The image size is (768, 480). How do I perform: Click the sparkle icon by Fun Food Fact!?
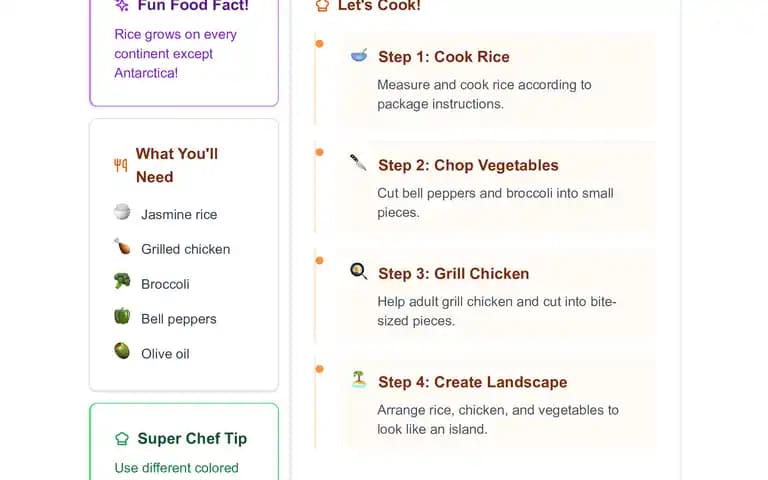pos(121,5)
